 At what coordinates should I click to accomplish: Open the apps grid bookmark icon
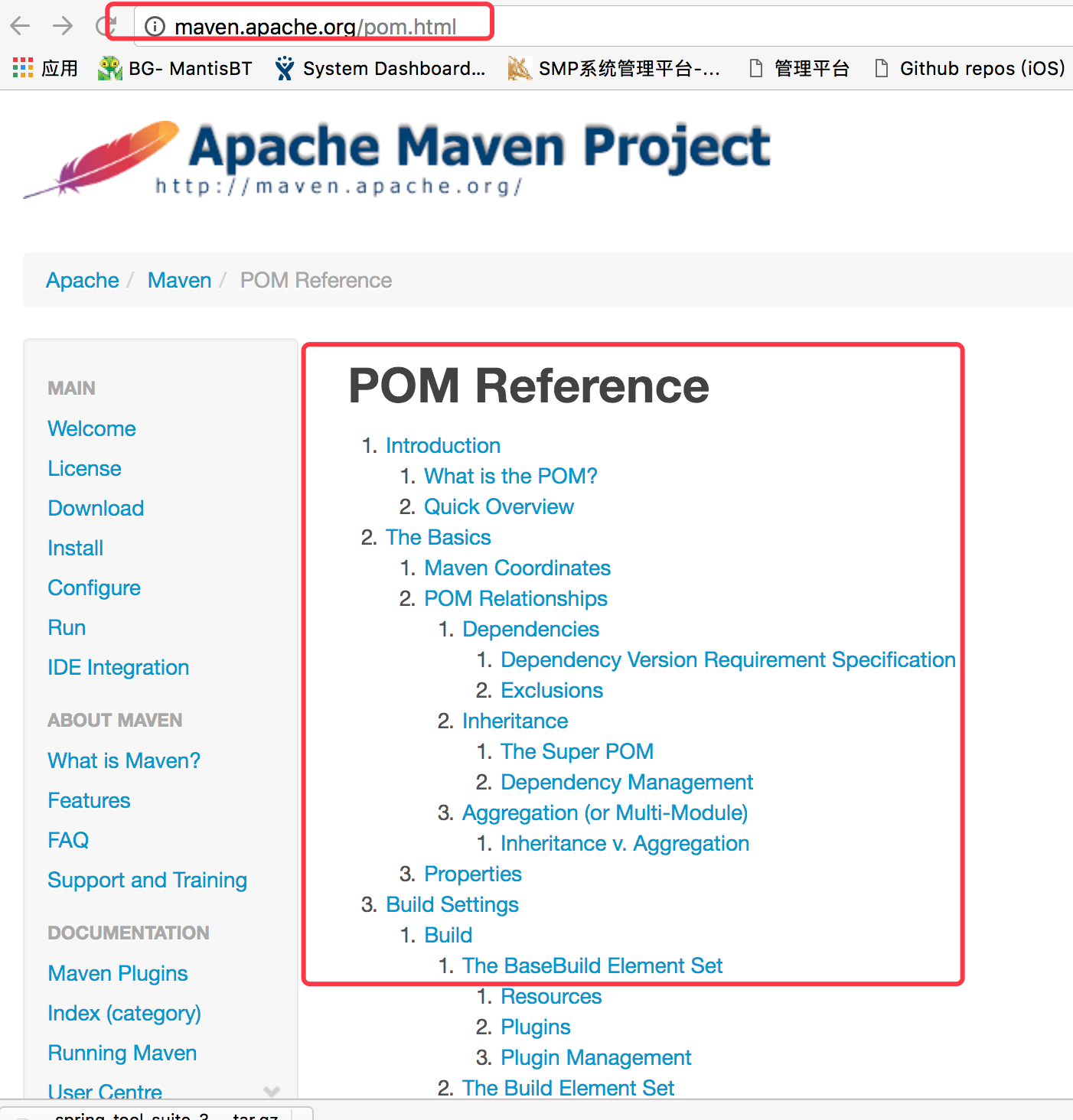pyautogui.click(x=23, y=68)
